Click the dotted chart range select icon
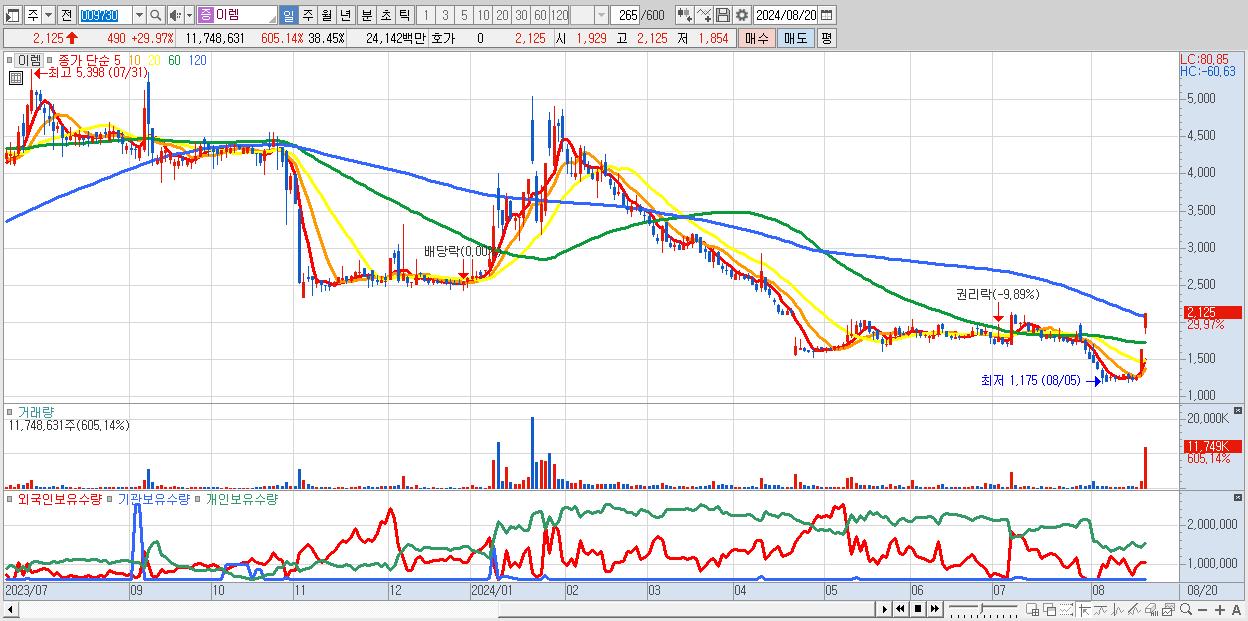Viewport: 1248px width, 621px height. [x=1066, y=609]
